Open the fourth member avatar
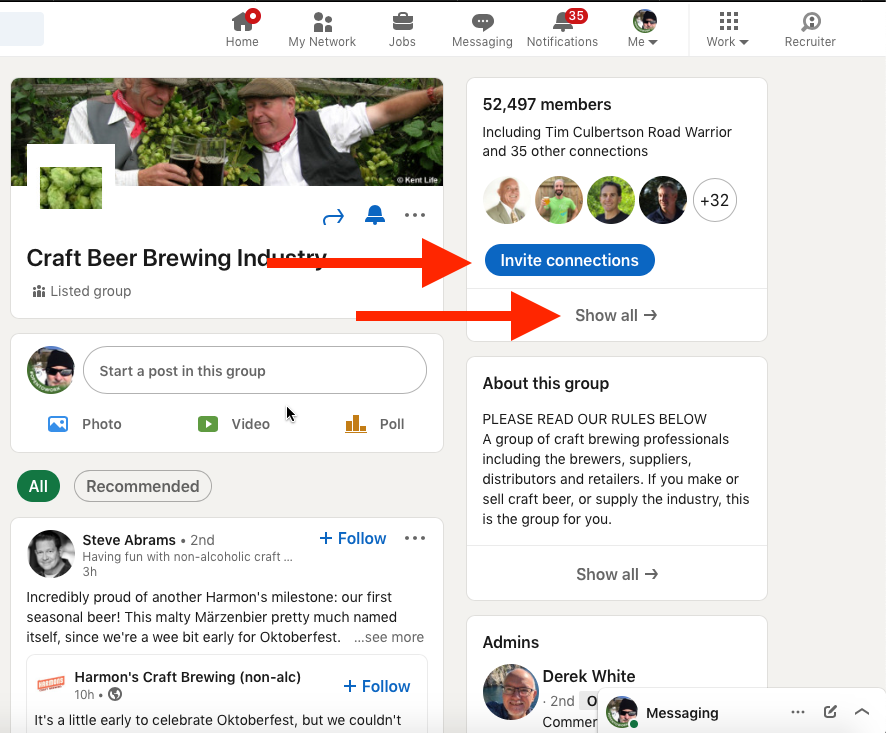This screenshot has height=733, width=886. coord(663,200)
